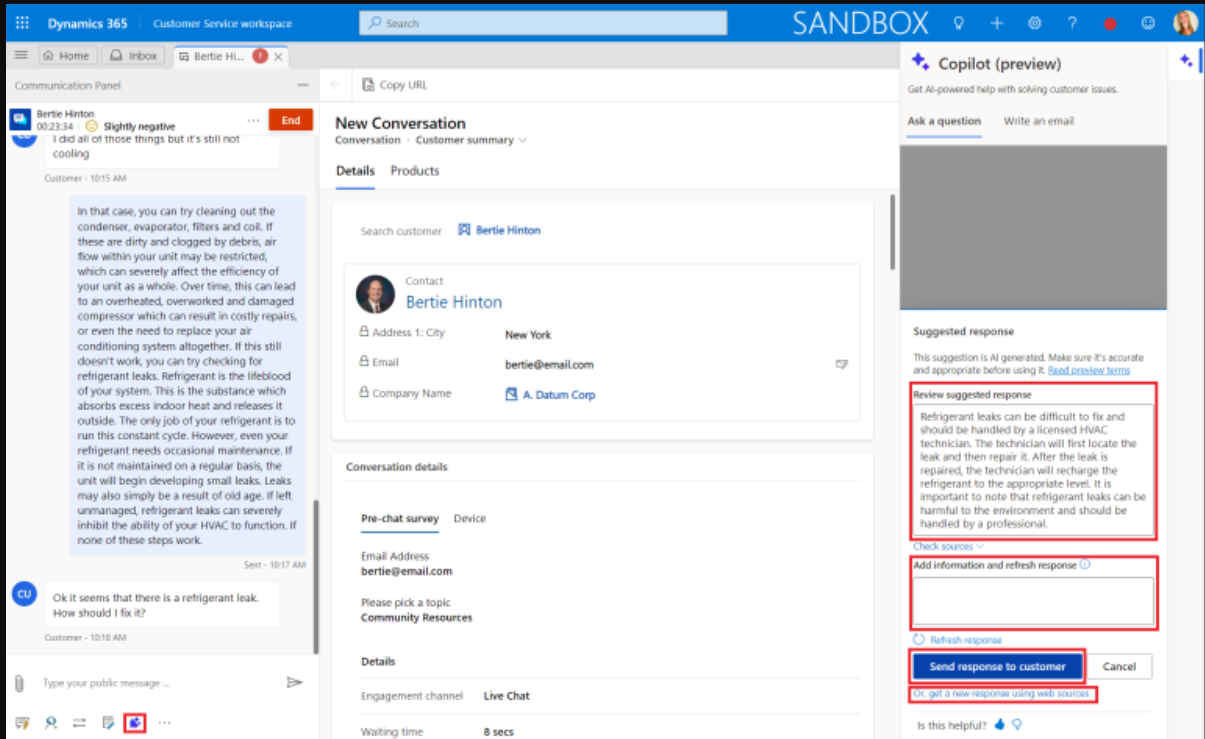The width and height of the screenshot is (1205, 739).
Task: Open the consult agent icon
Action: tap(51, 722)
